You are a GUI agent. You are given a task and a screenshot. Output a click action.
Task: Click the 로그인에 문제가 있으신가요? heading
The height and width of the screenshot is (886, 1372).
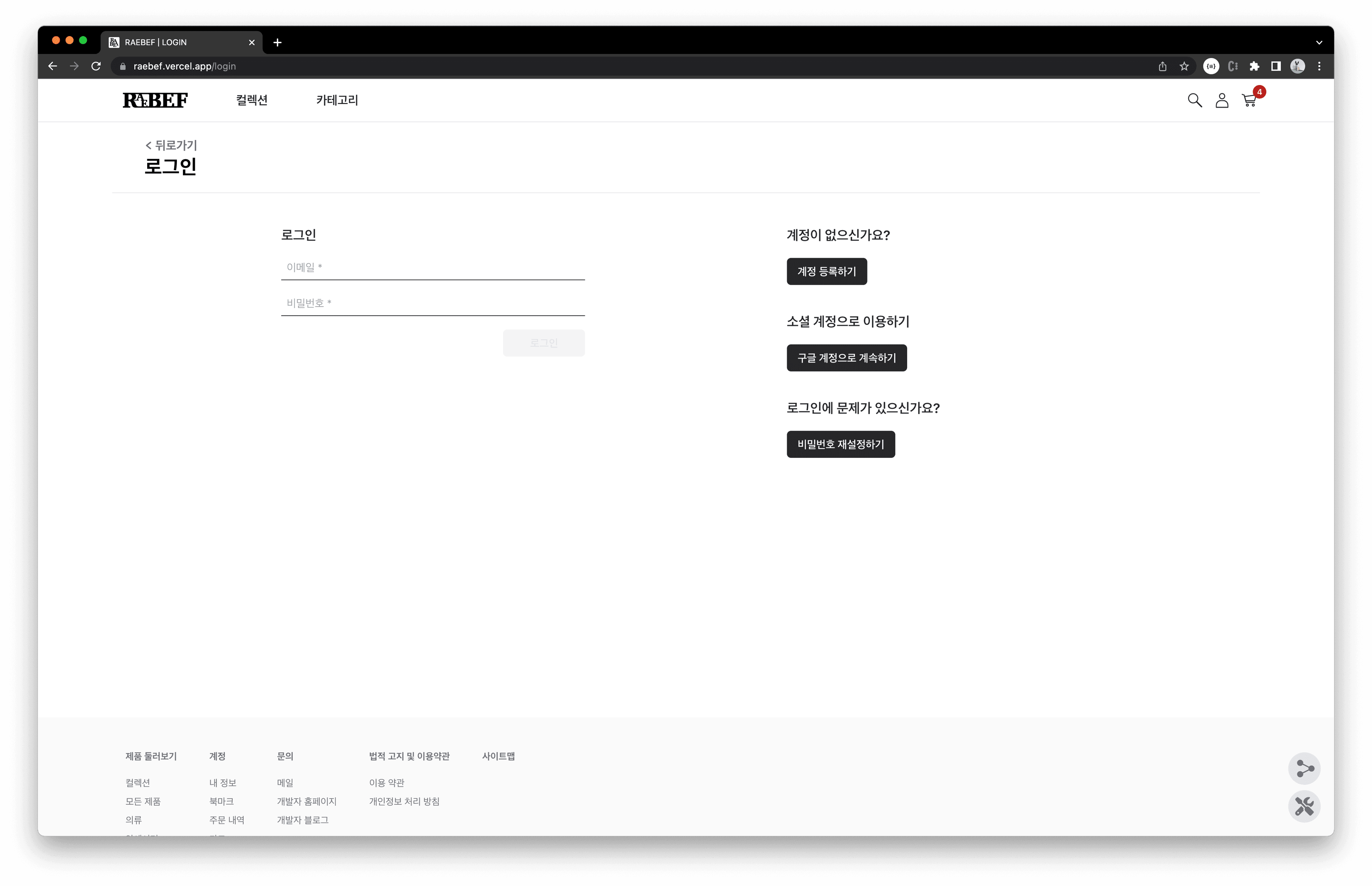pyautogui.click(x=863, y=407)
